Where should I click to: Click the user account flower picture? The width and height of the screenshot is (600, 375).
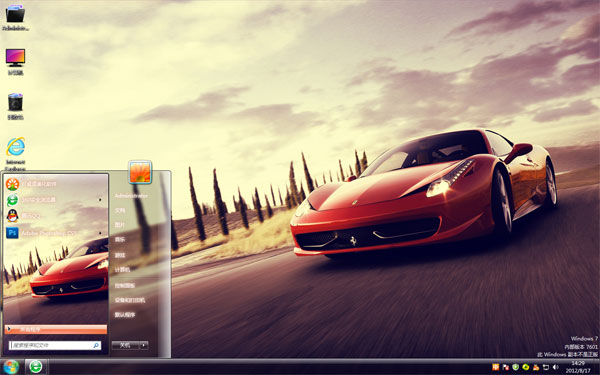pyautogui.click(x=140, y=172)
